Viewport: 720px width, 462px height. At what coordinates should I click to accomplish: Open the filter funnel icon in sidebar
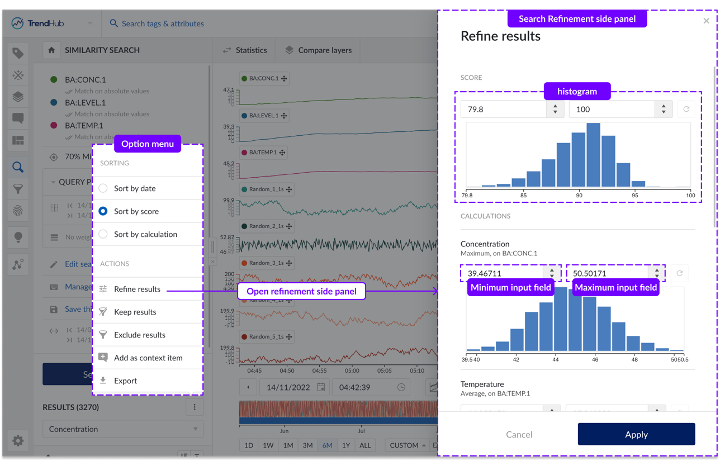pyautogui.click(x=18, y=189)
